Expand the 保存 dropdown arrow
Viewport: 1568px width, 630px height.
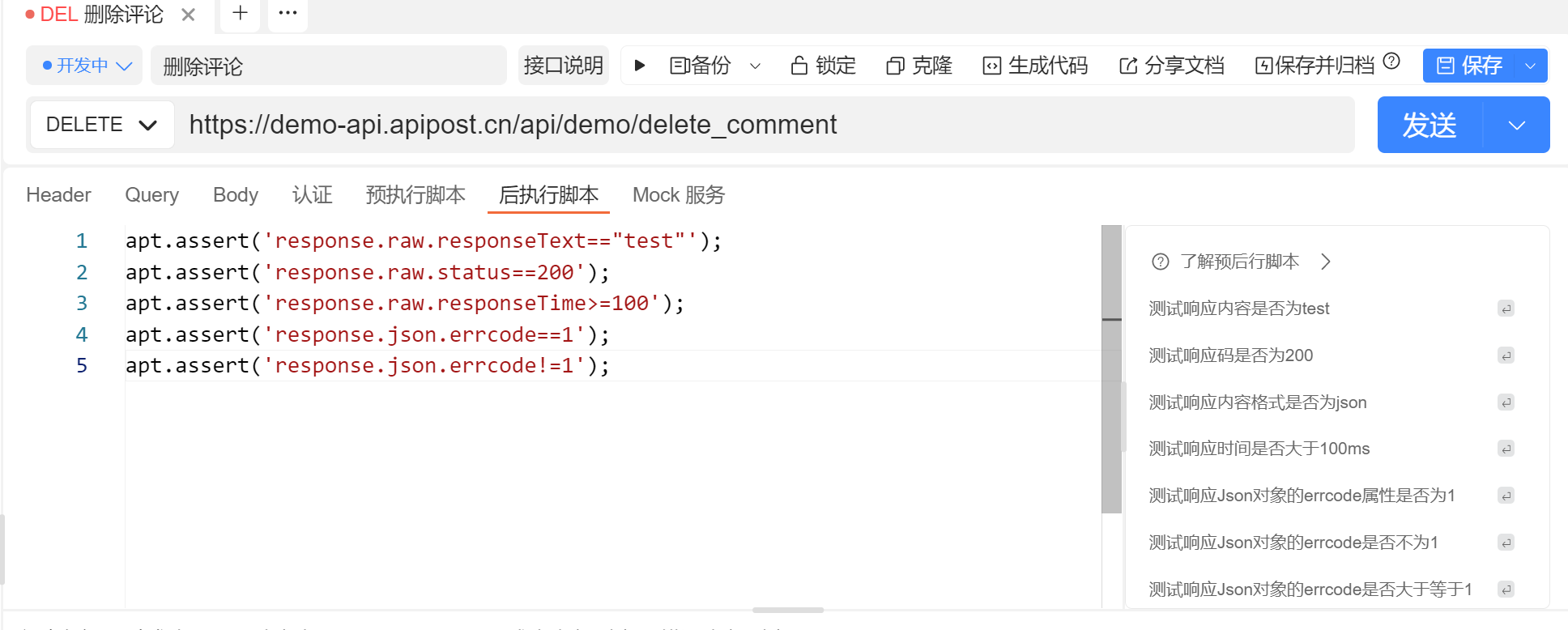click(x=1530, y=66)
